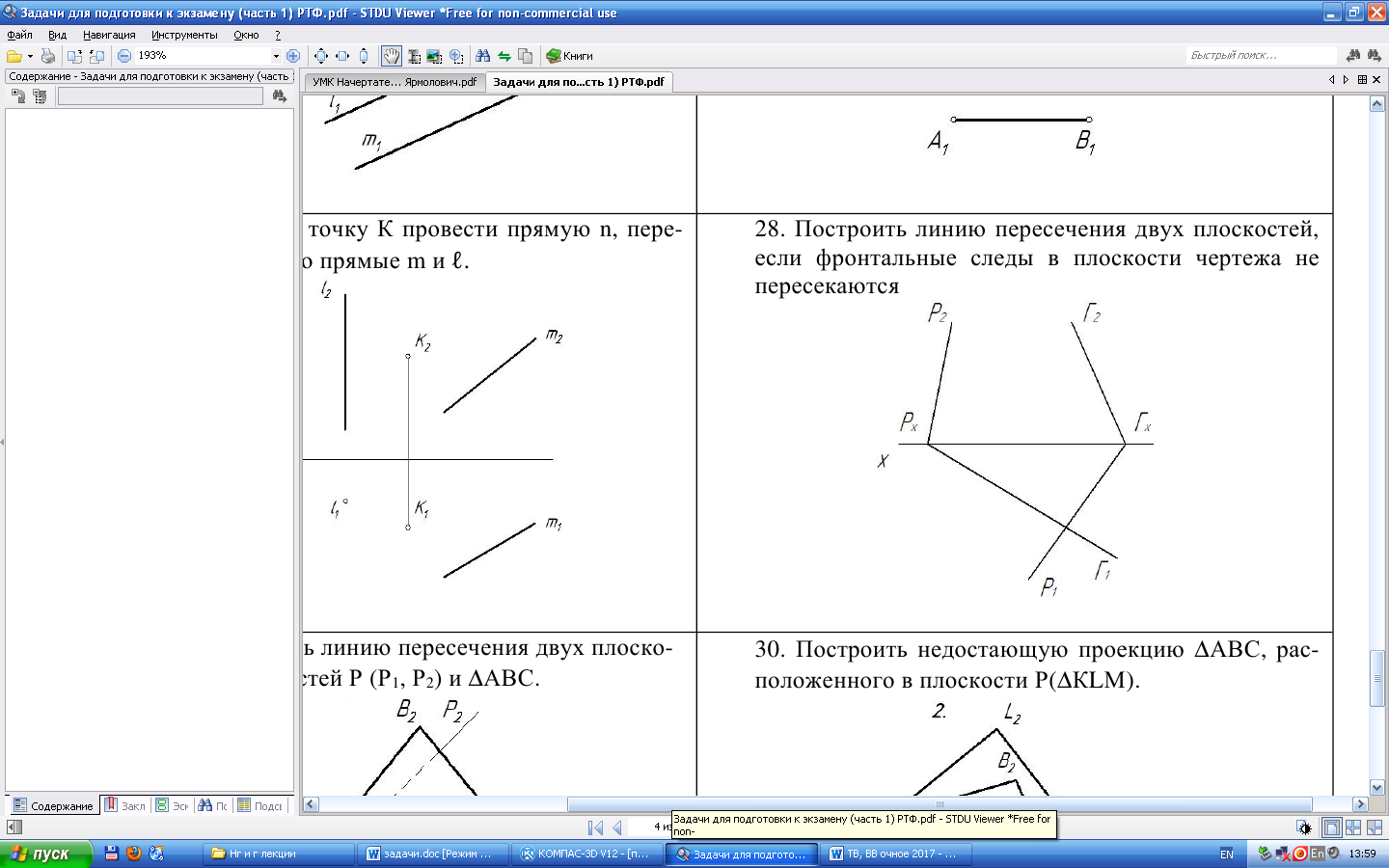Expand all contents tree items icon
Screen dimensions: 1389x868
(18, 95)
